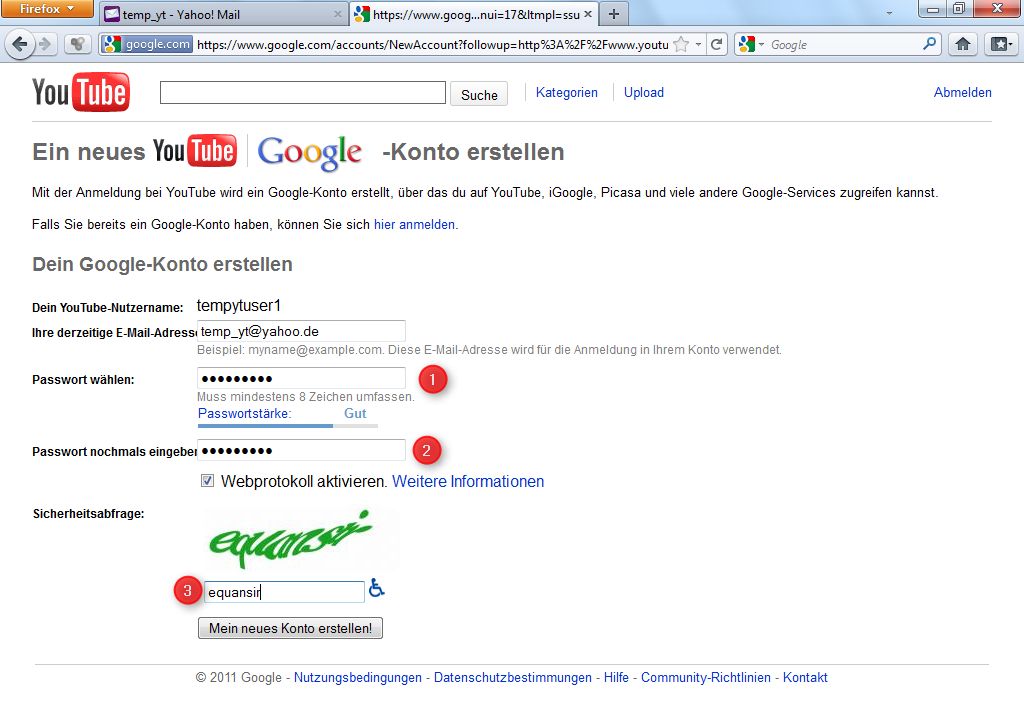Open a new tab with the plus button

[x=612, y=15]
